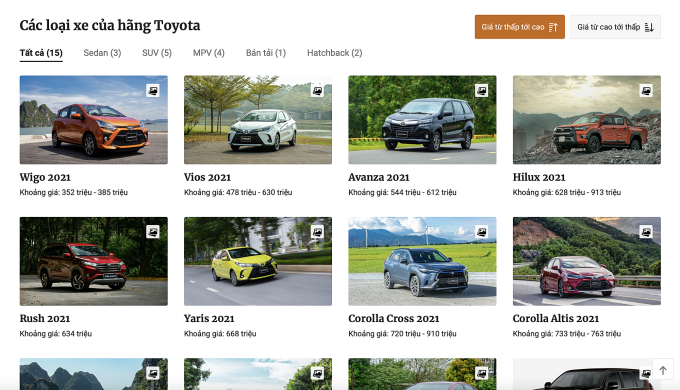The image size is (680, 390).
Task: Select the 'Tất cả (15)' tab
Action: click(41, 53)
